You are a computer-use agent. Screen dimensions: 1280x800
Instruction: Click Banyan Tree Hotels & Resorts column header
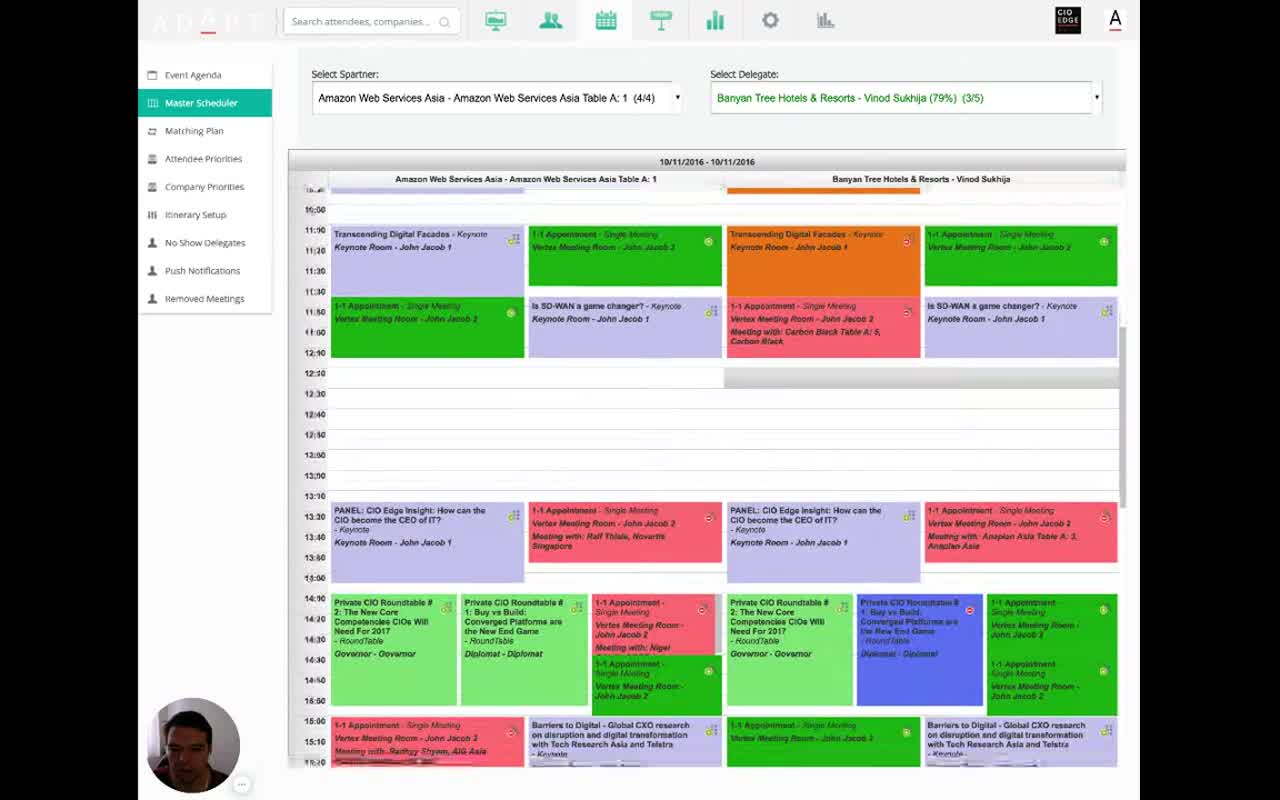921,179
